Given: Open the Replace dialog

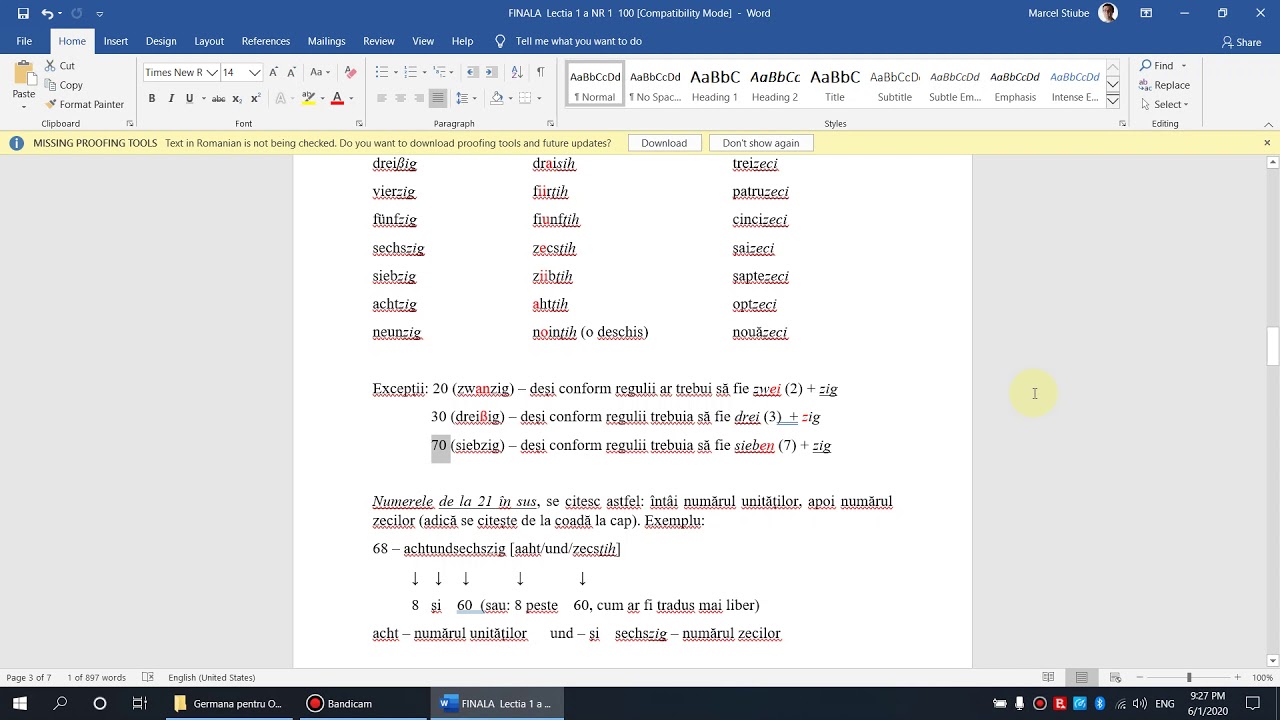Looking at the screenshot, I should click(1164, 85).
